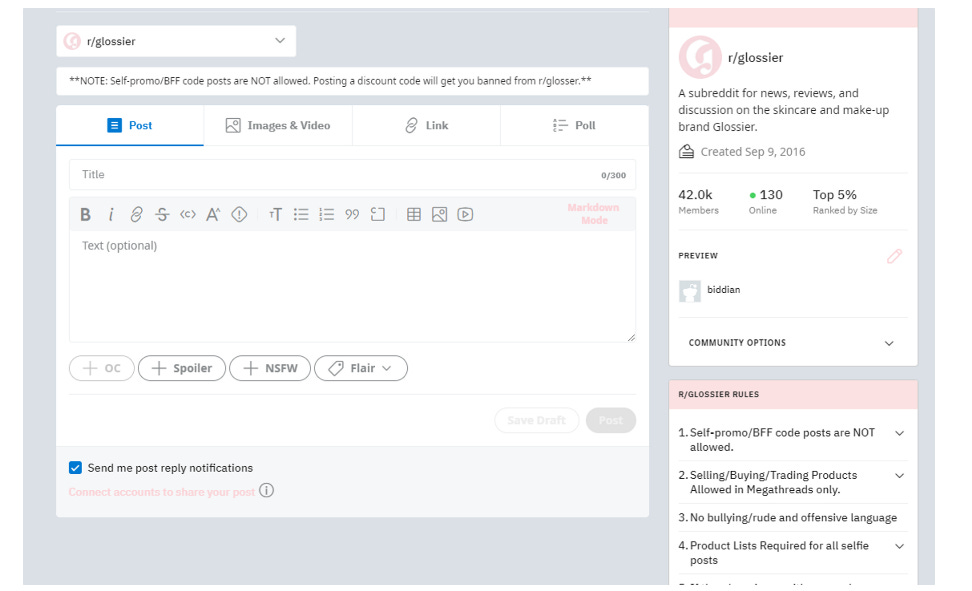Click the info icon beside Connect accounts

(x=267, y=491)
